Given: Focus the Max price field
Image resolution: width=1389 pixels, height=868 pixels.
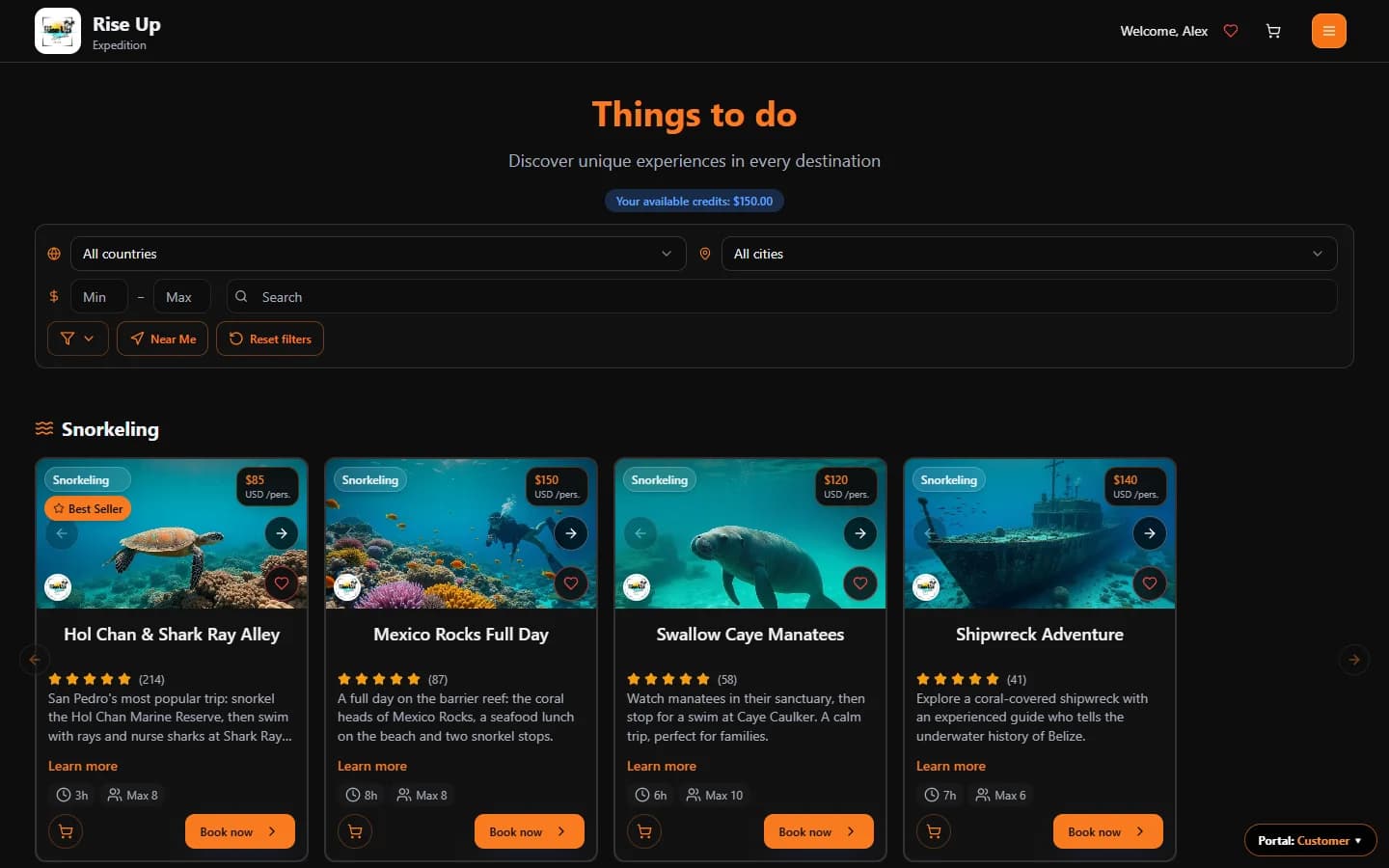Looking at the screenshot, I should point(182,297).
